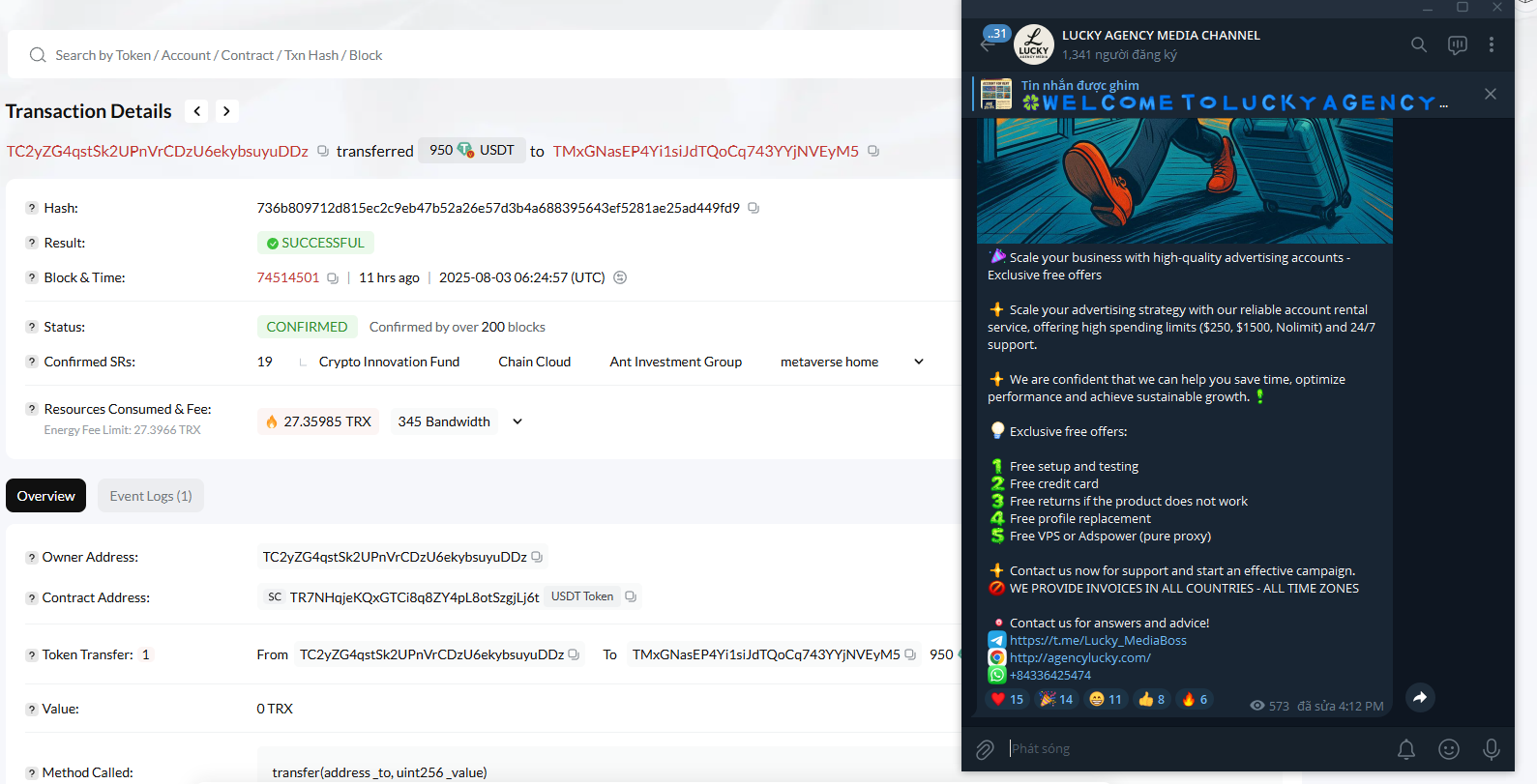Toggle the UTC time format icon
This screenshot has height=784, width=1537.
coord(620,277)
